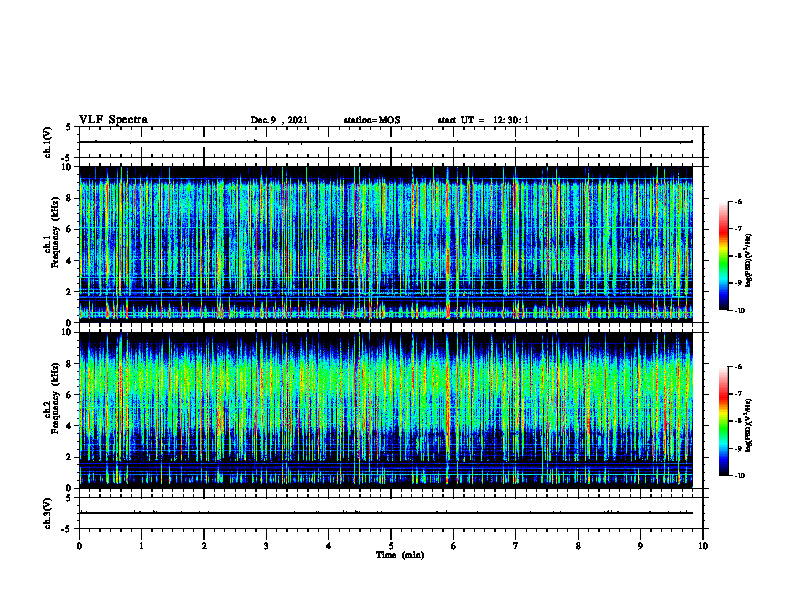Click the ch.1 frequency axis tick "4"

click(x=70, y=261)
